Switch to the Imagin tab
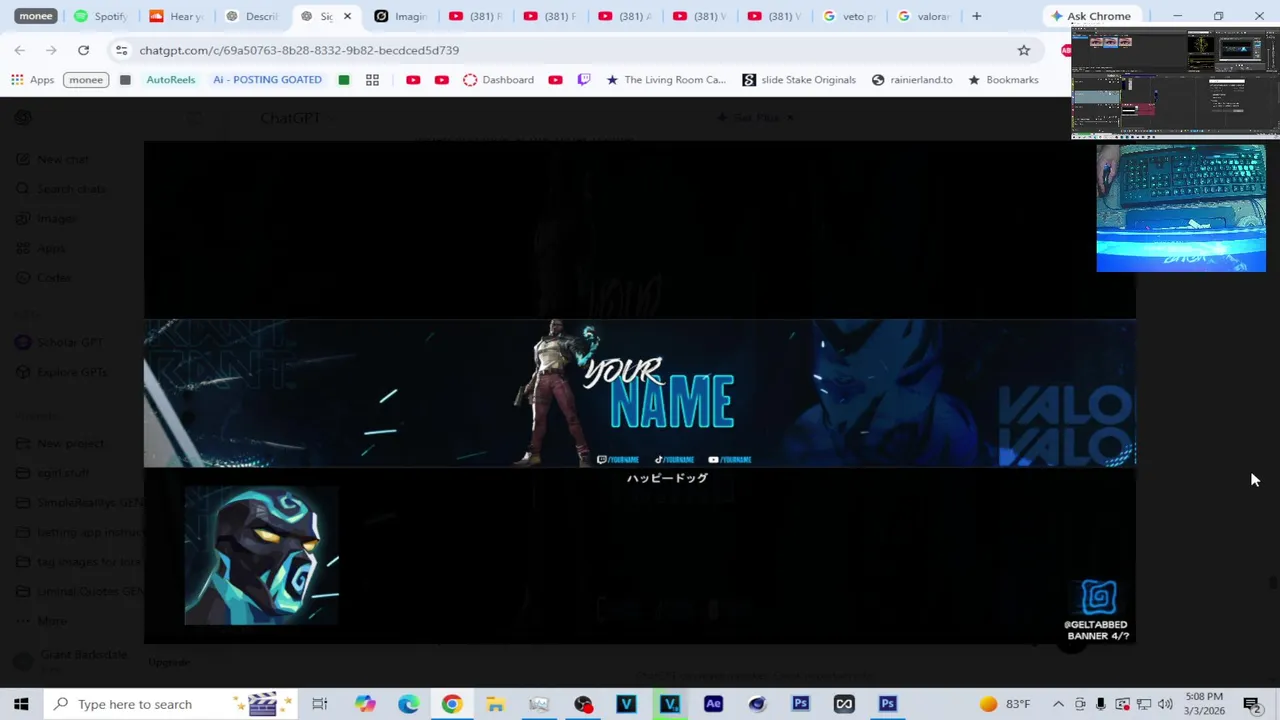The height and width of the screenshot is (720, 1280). [400, 16]
